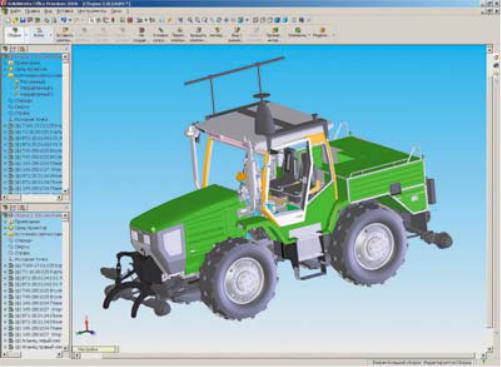This screenshot has width=501, height=367.
Task: Click the Сборка (Assembly) CommandManager button
Action: click(x=14, y=33)
